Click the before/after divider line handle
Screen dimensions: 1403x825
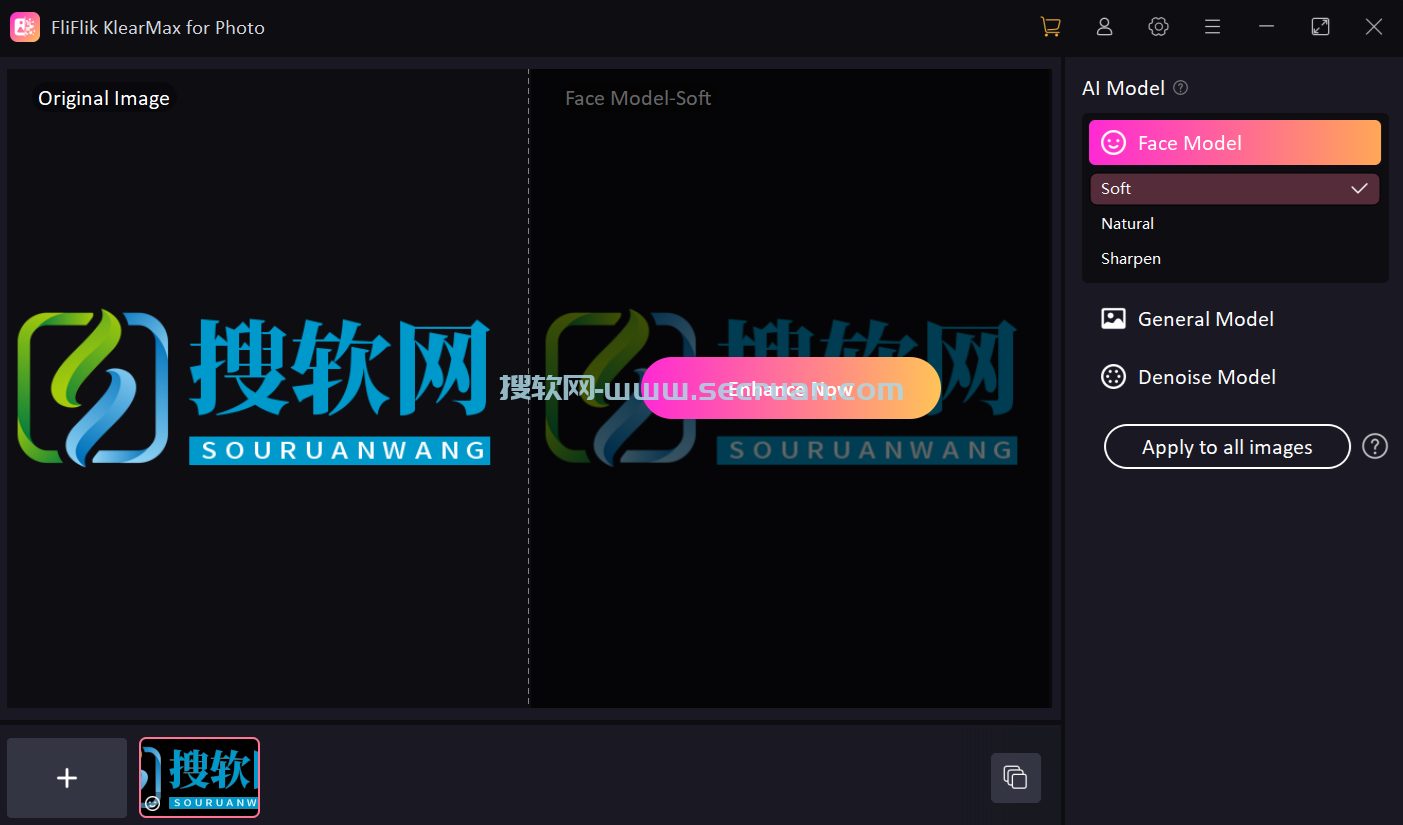tap(529, 388)
